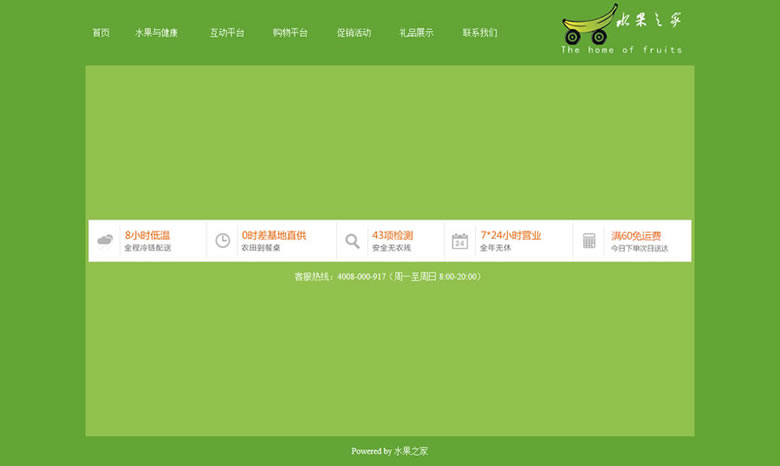The width and height of the screenshot is (780, 466).
Task: Open 促销活动 from the top menu
Action: (x=353, y=33)
